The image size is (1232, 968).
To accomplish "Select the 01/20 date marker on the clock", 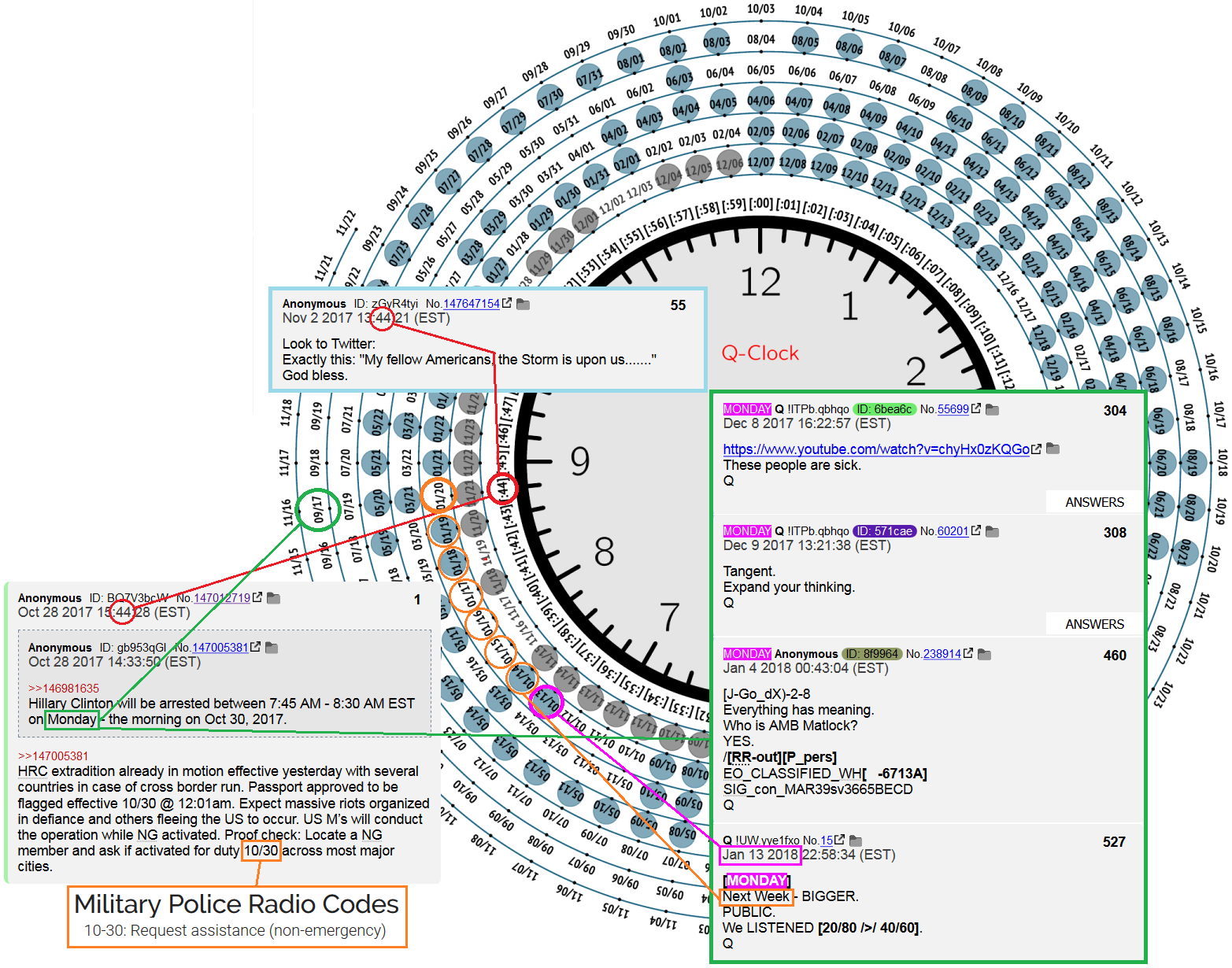I will 438,496.
